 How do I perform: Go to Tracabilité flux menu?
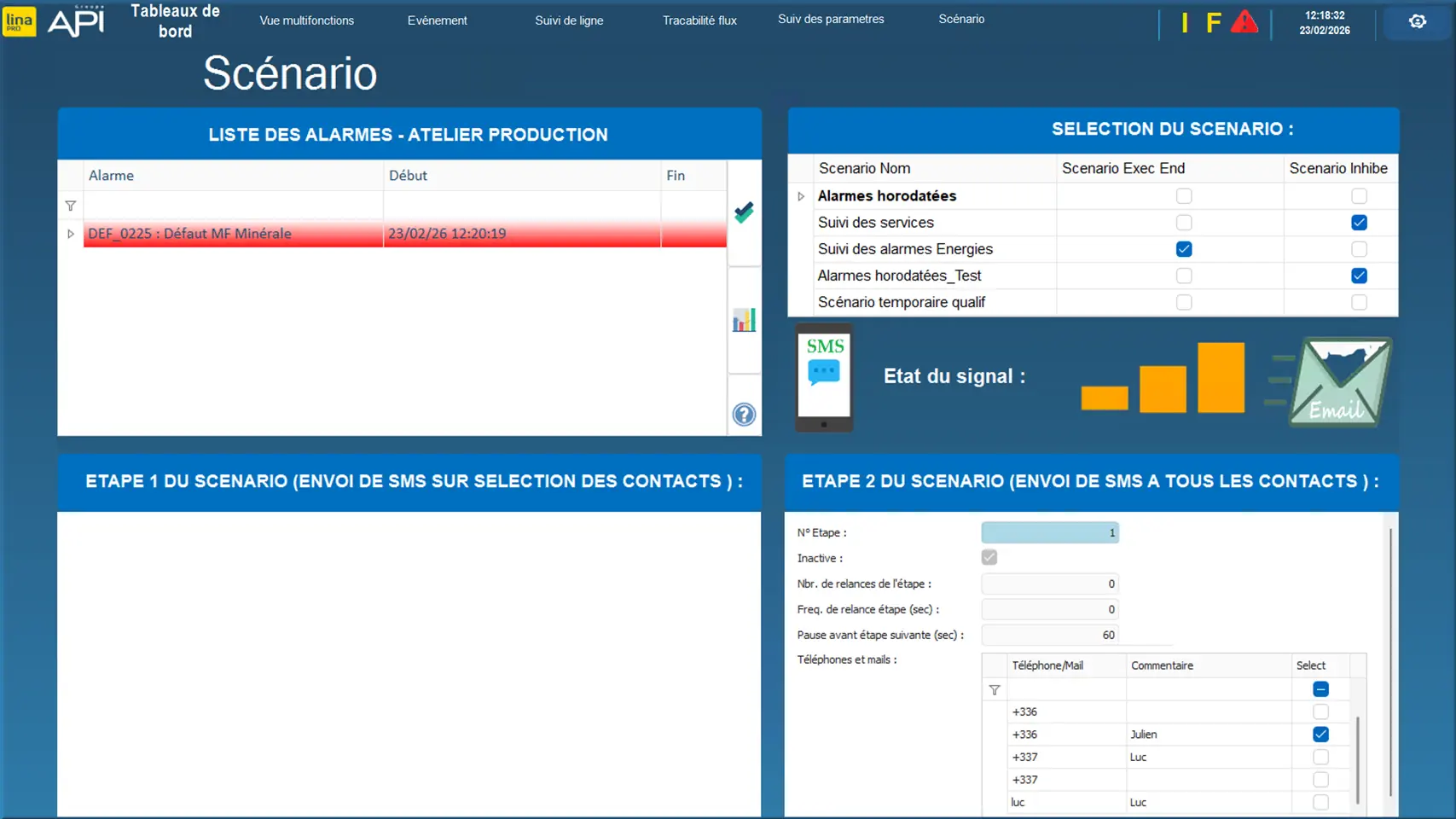(699, 20)
